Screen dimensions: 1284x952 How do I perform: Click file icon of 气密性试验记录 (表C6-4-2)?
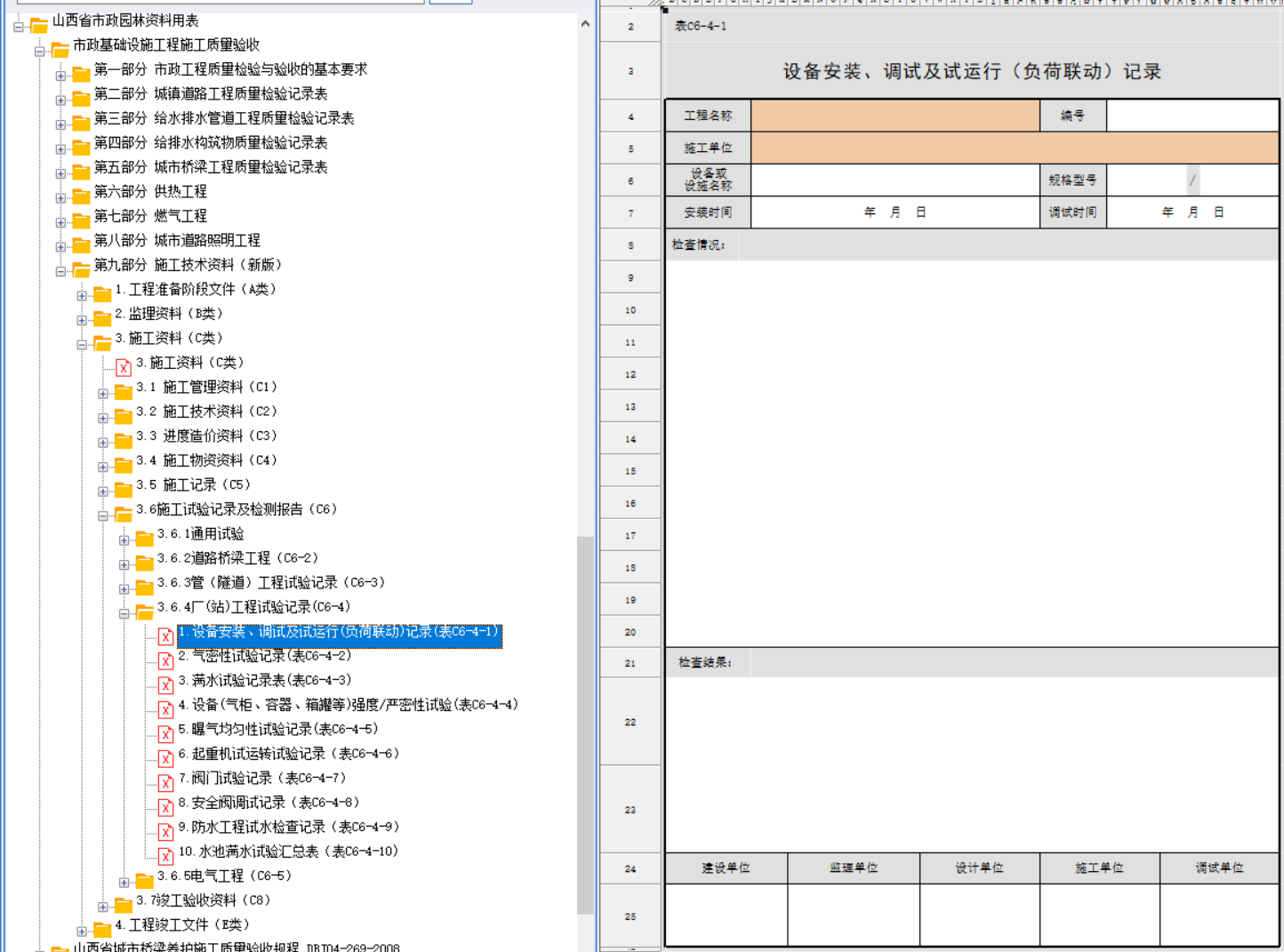(165, 660)
